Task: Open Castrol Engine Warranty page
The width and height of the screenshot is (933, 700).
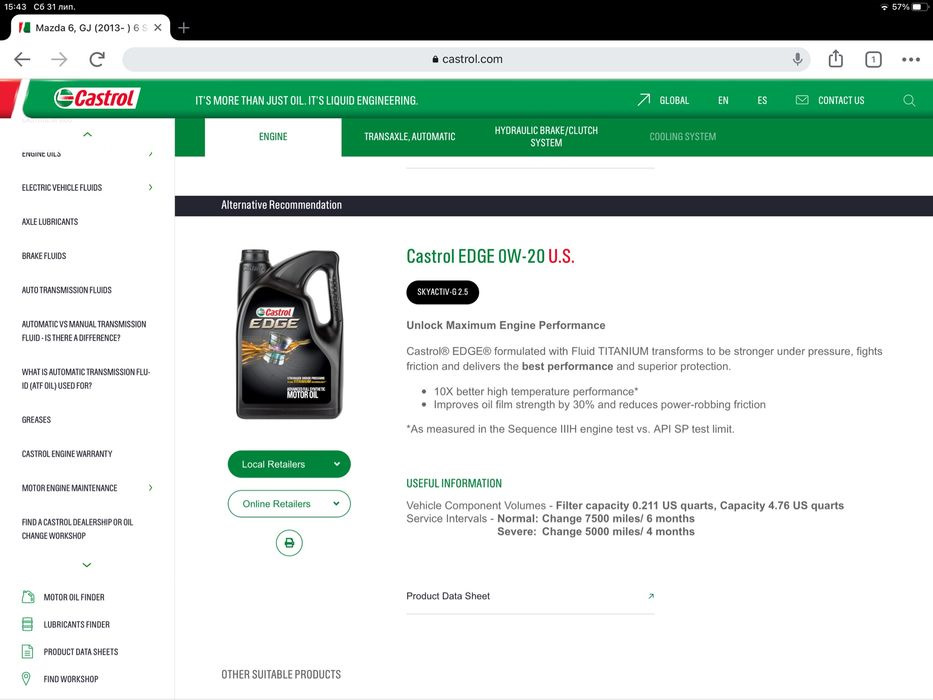Action: click(x=67, y=454)
